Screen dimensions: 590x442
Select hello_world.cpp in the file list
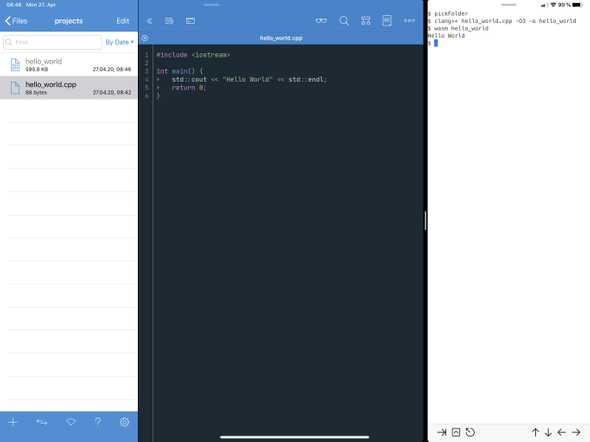[x=69, y=88]
